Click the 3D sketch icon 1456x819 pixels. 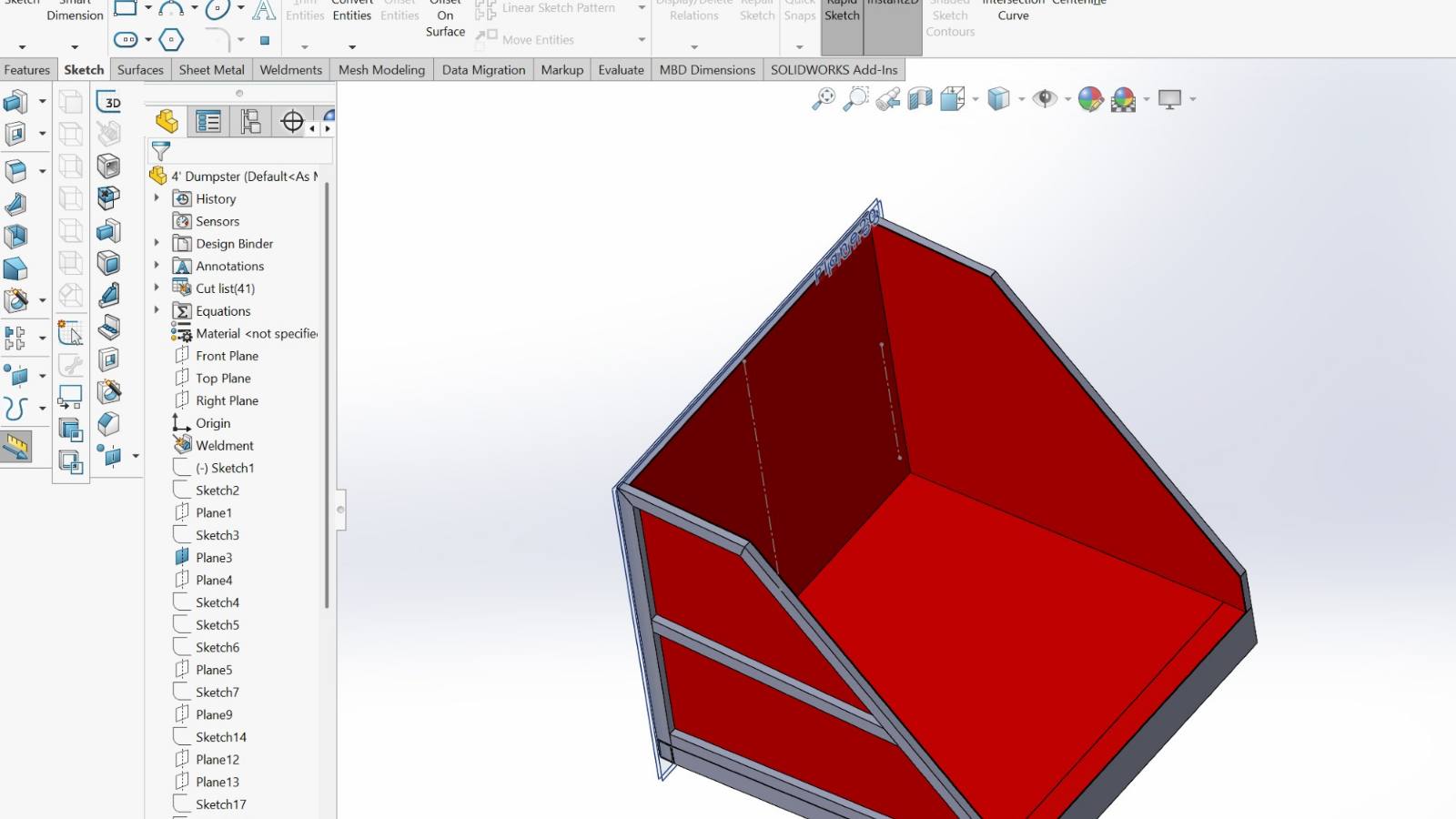109,102
